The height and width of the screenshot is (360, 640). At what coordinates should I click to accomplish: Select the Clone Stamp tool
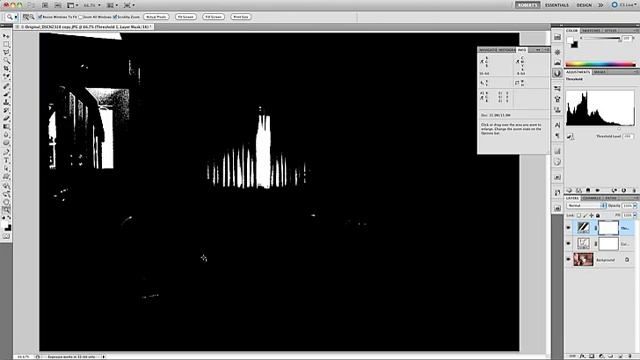click(x=7, y=102)
